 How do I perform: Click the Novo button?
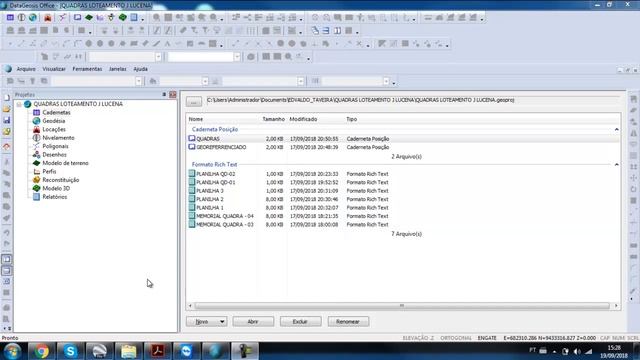coord(202,322)
